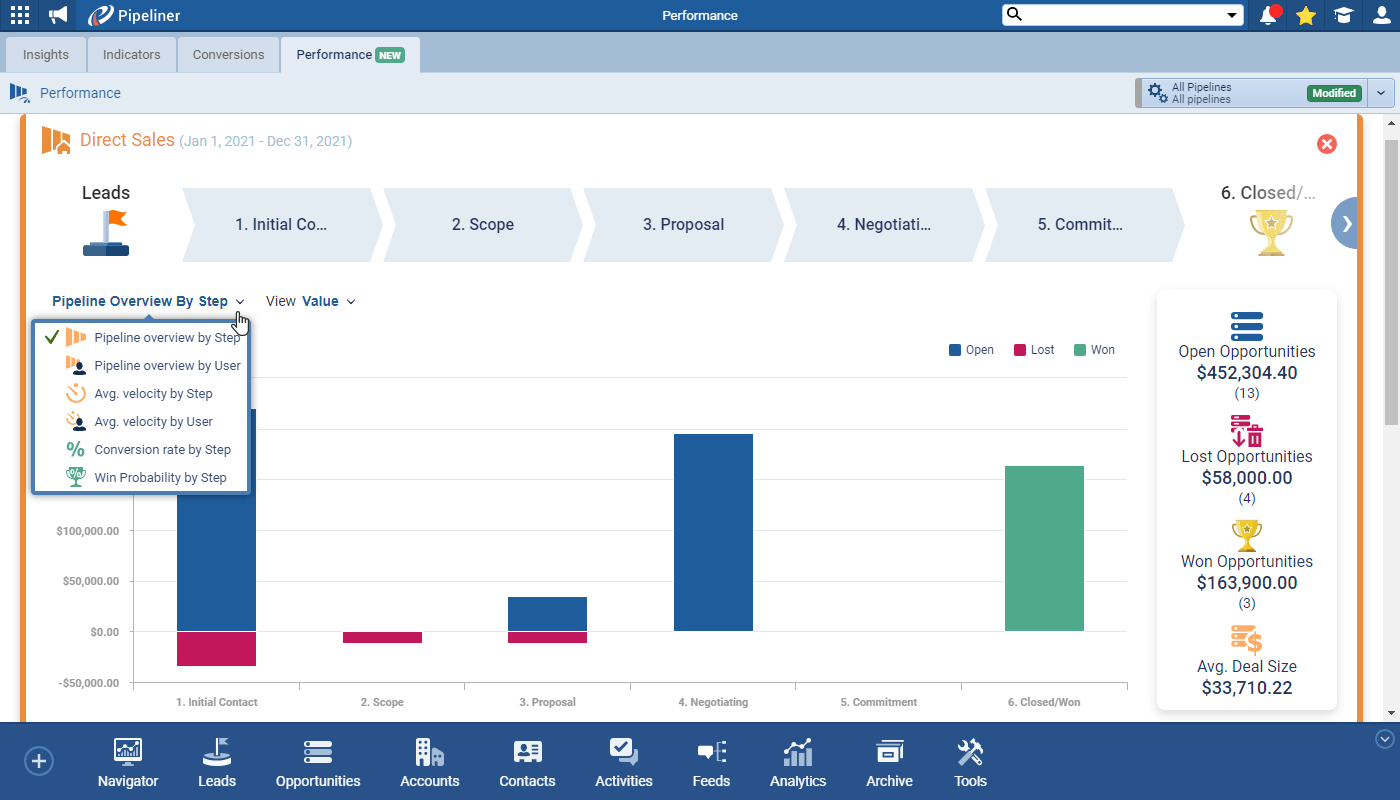Open the graduation cap learning icon
Image resolution: width=1400 pixels, height=800 pixels.
(1343, 15)
